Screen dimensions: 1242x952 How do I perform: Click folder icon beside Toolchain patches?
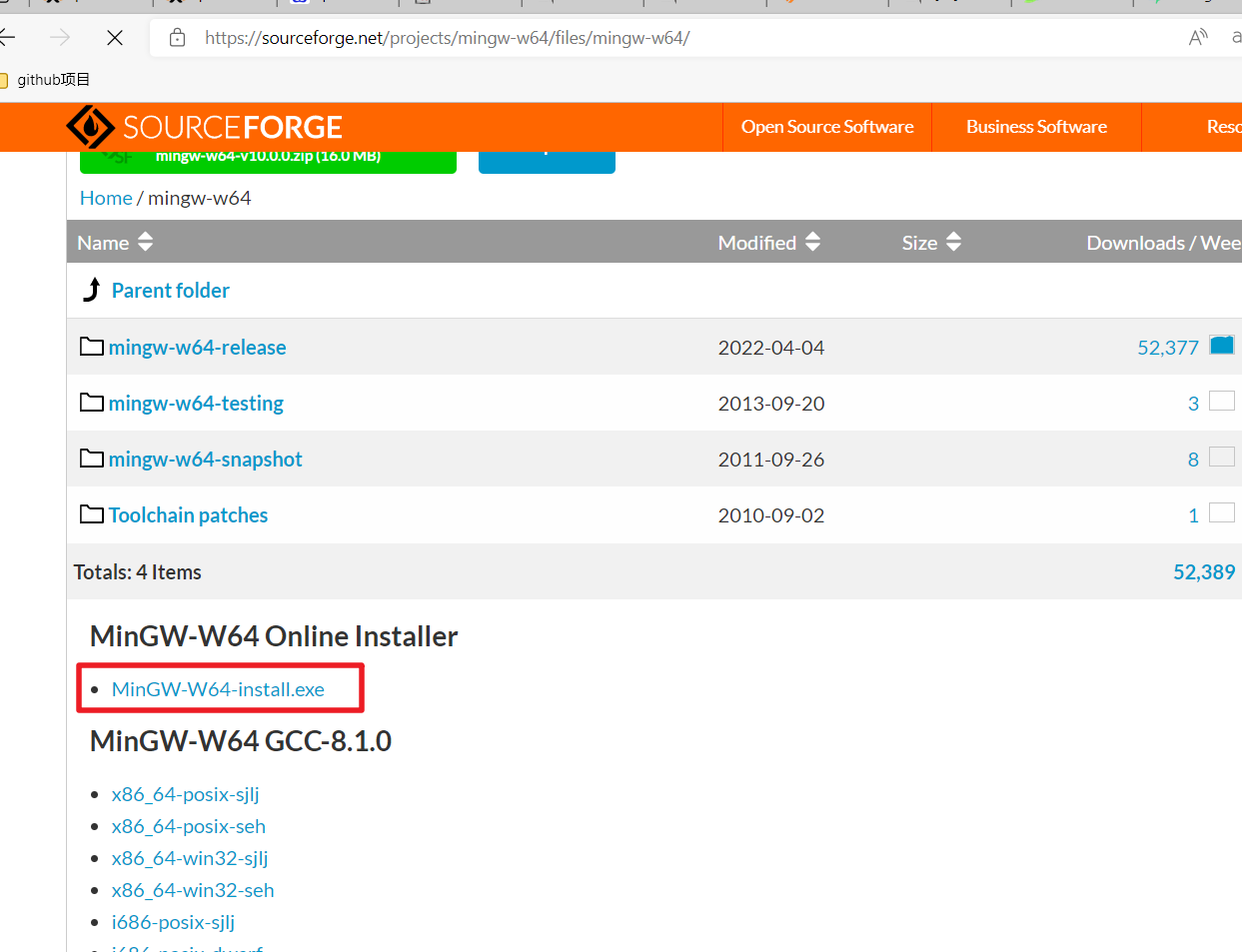click(92, 514)
